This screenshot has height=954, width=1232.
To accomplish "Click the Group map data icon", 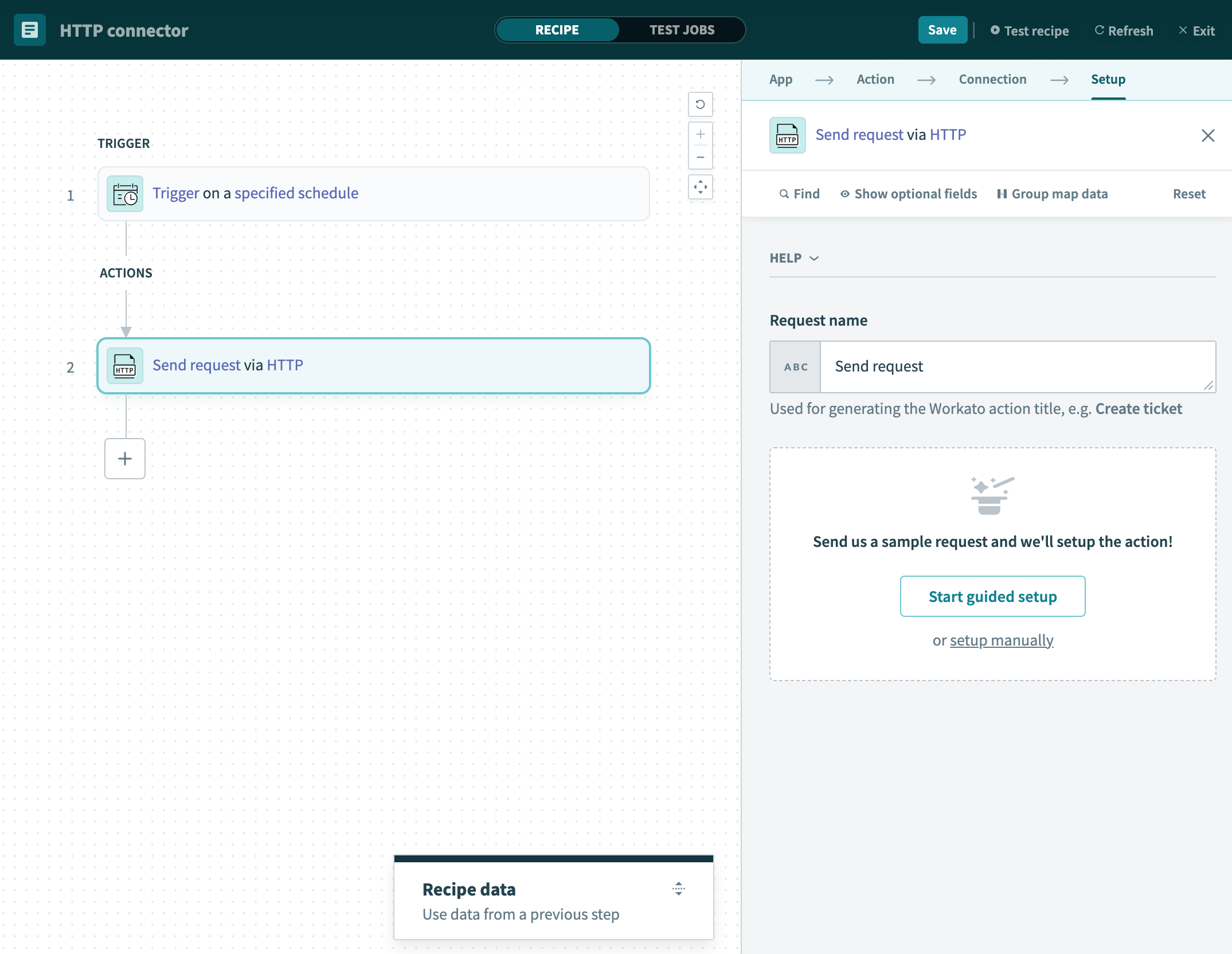I will [x=1000, y=194].
